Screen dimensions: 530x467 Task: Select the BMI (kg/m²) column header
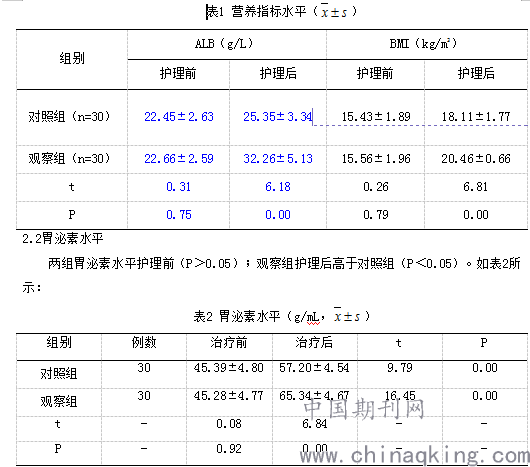(x=423, y=44)
